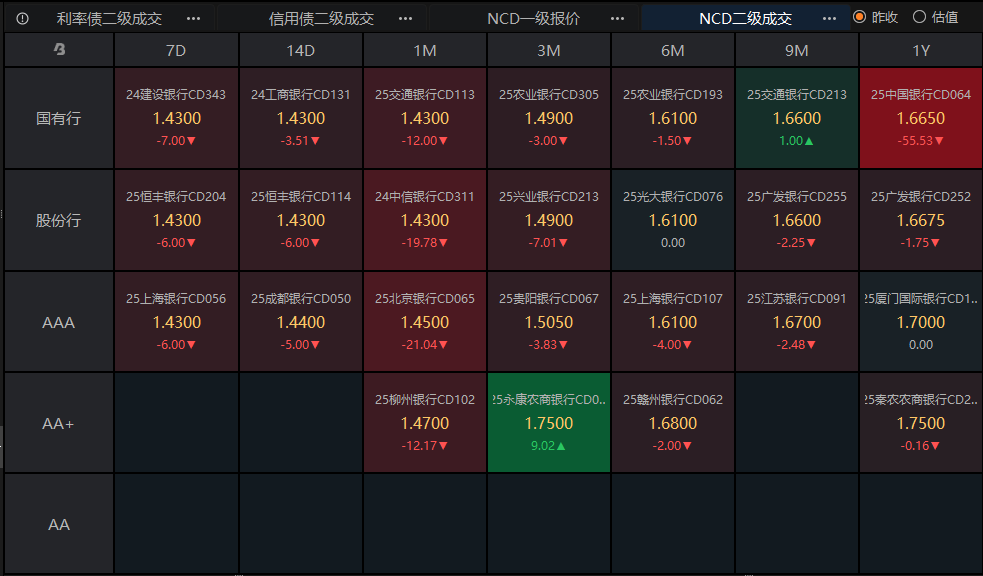
Task: Open the more menu for NCD二级成交
Action: click(829, 18)
